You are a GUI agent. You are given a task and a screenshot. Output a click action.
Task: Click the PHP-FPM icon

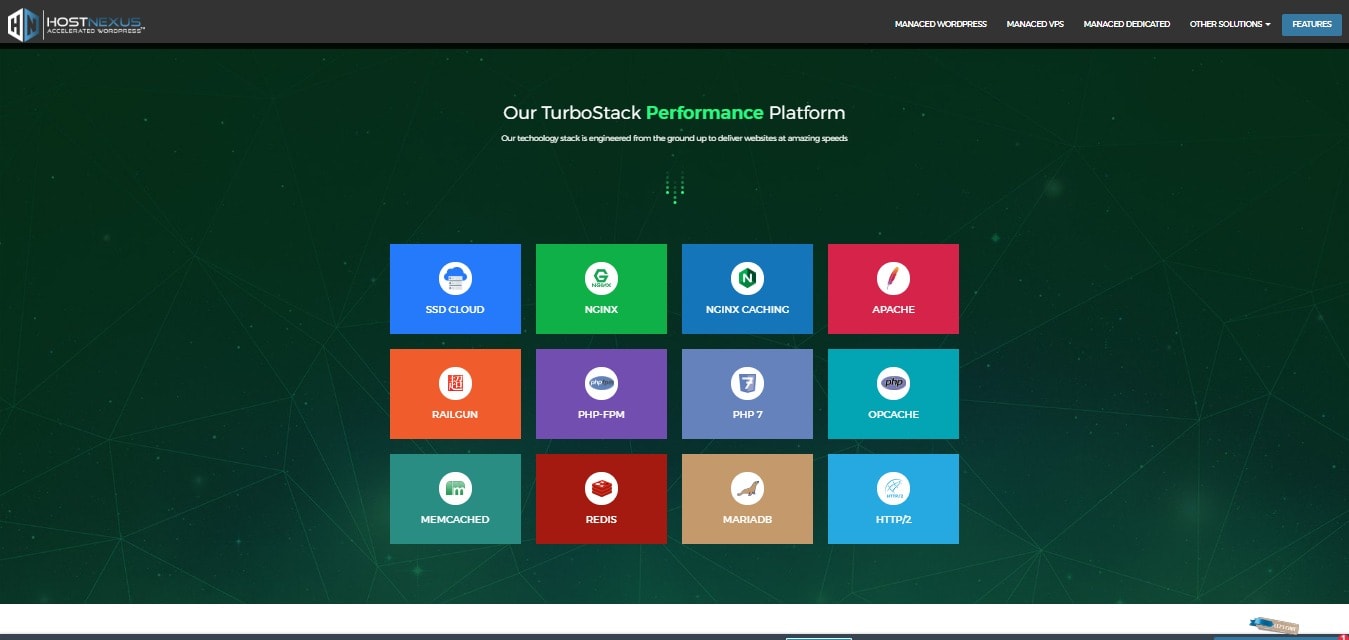[601, 382]
